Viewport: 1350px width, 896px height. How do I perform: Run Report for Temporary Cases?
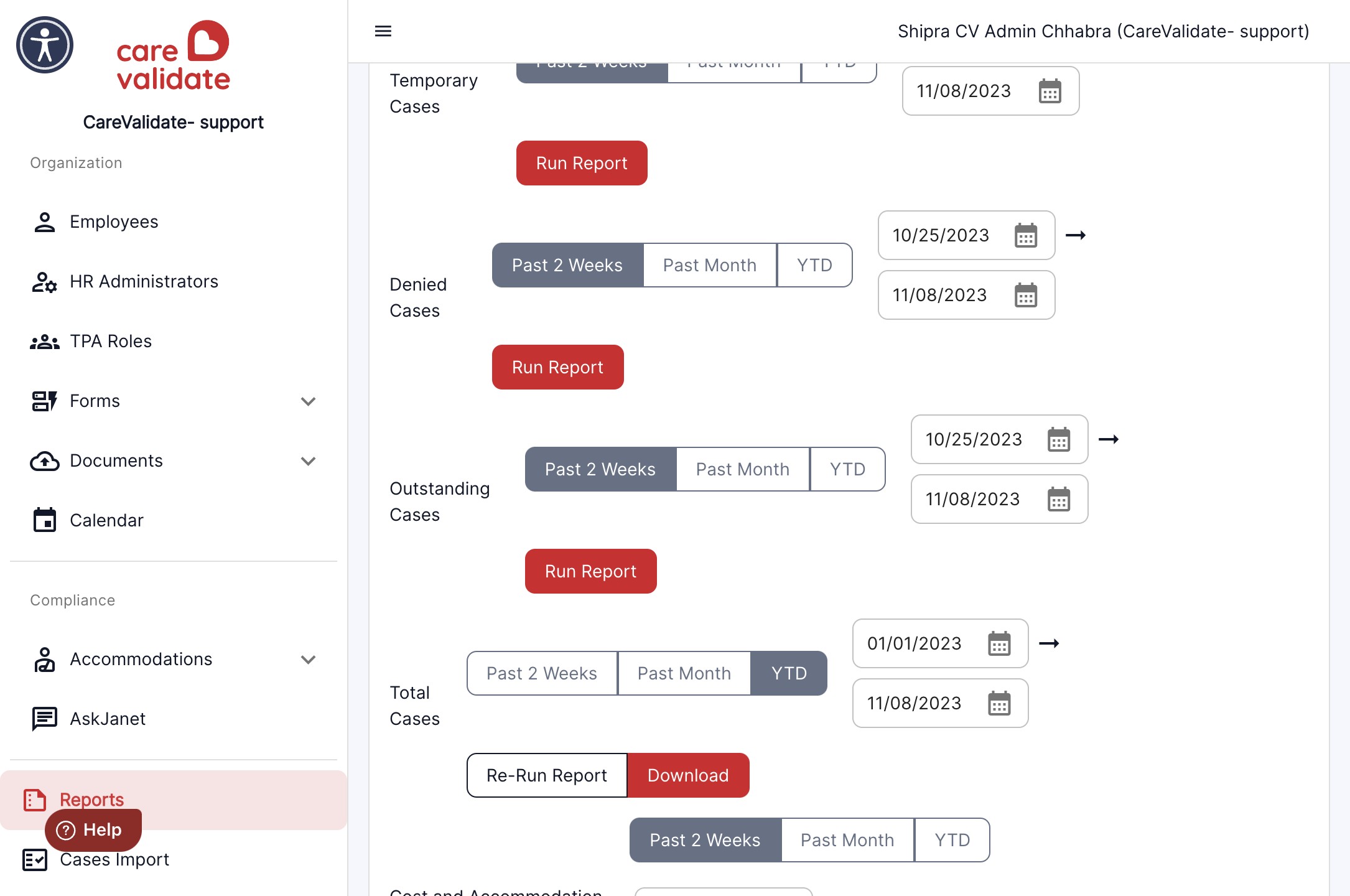pos(582,163)
